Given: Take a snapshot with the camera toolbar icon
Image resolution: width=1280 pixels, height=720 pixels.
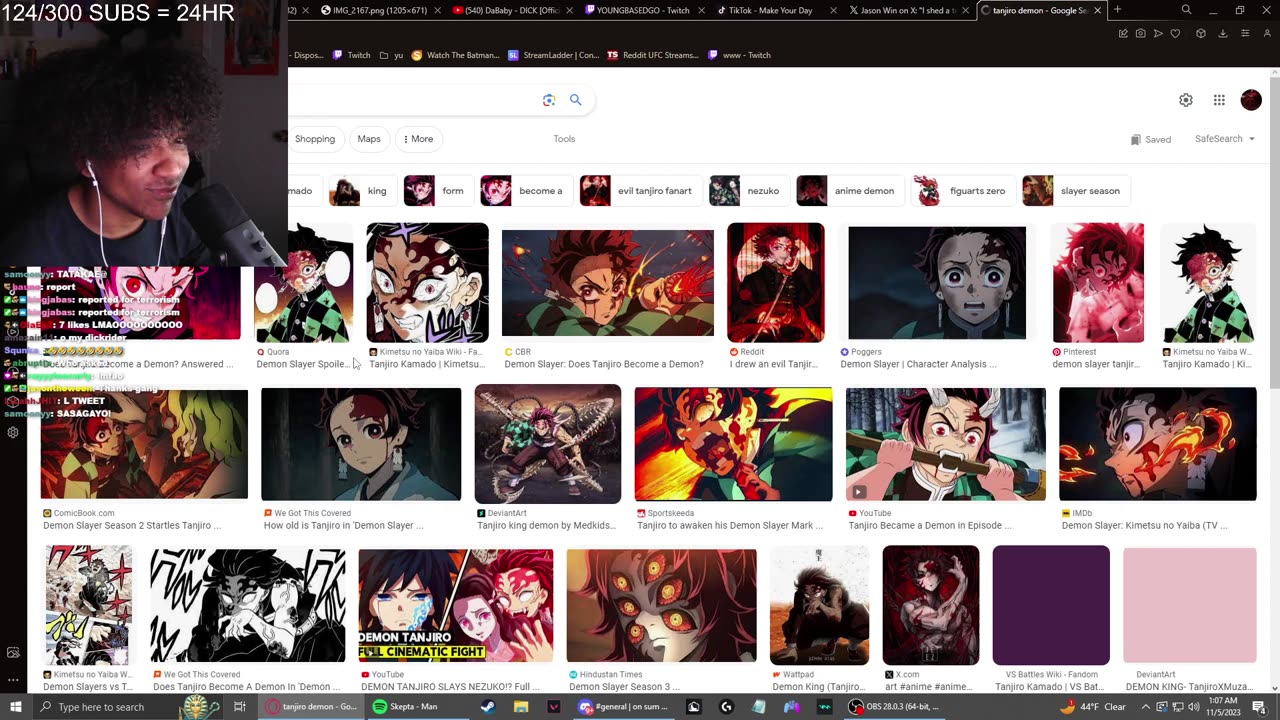Looking at the screenshot, I should [x=1140, y=33].
